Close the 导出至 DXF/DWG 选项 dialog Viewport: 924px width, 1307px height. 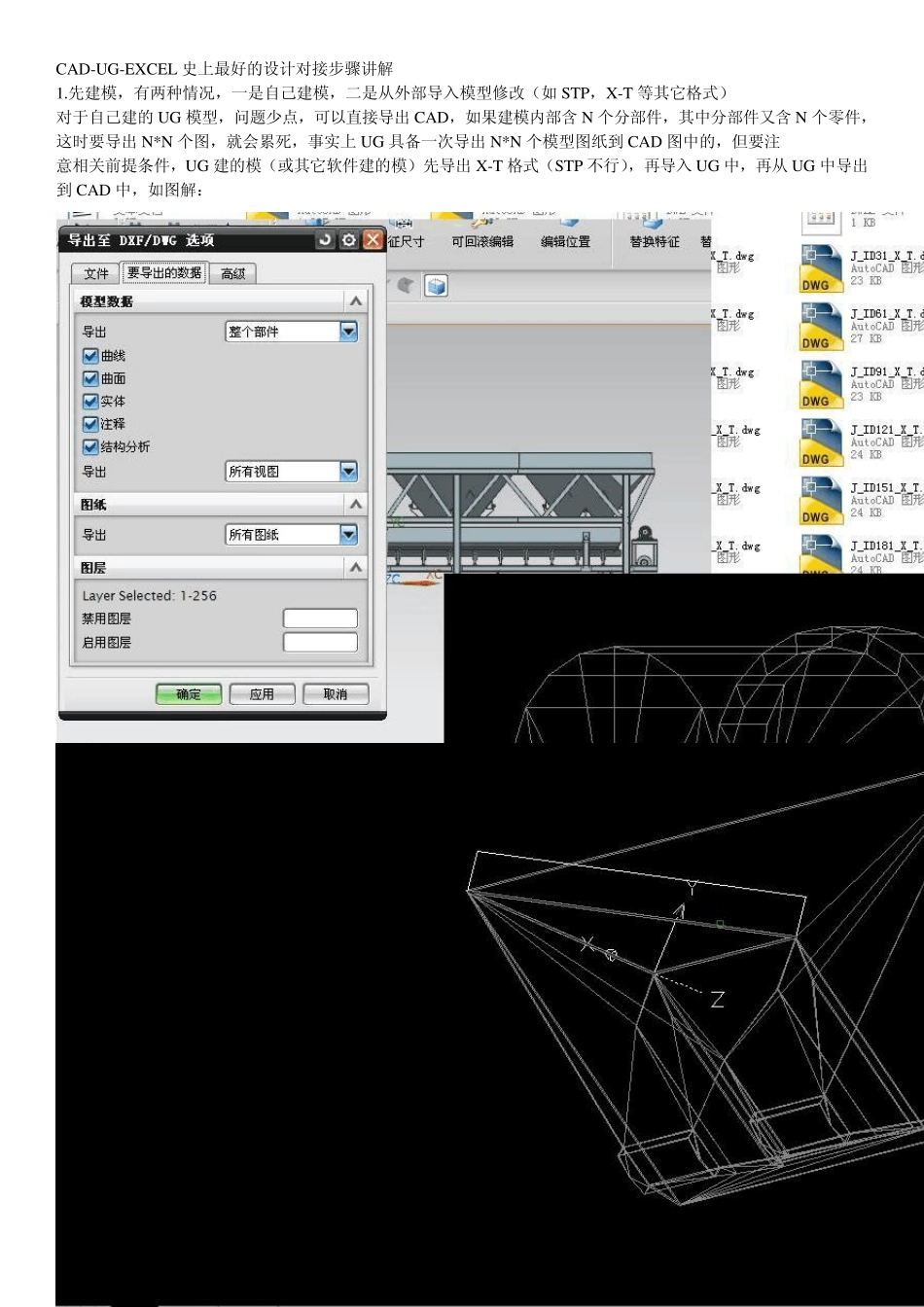373,239
